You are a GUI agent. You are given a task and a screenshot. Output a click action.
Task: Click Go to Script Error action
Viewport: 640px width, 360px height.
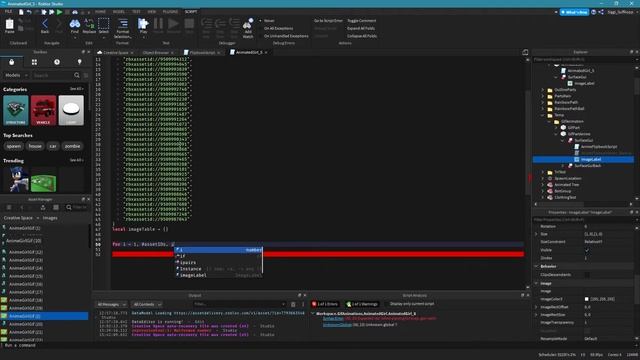point(328,20)
